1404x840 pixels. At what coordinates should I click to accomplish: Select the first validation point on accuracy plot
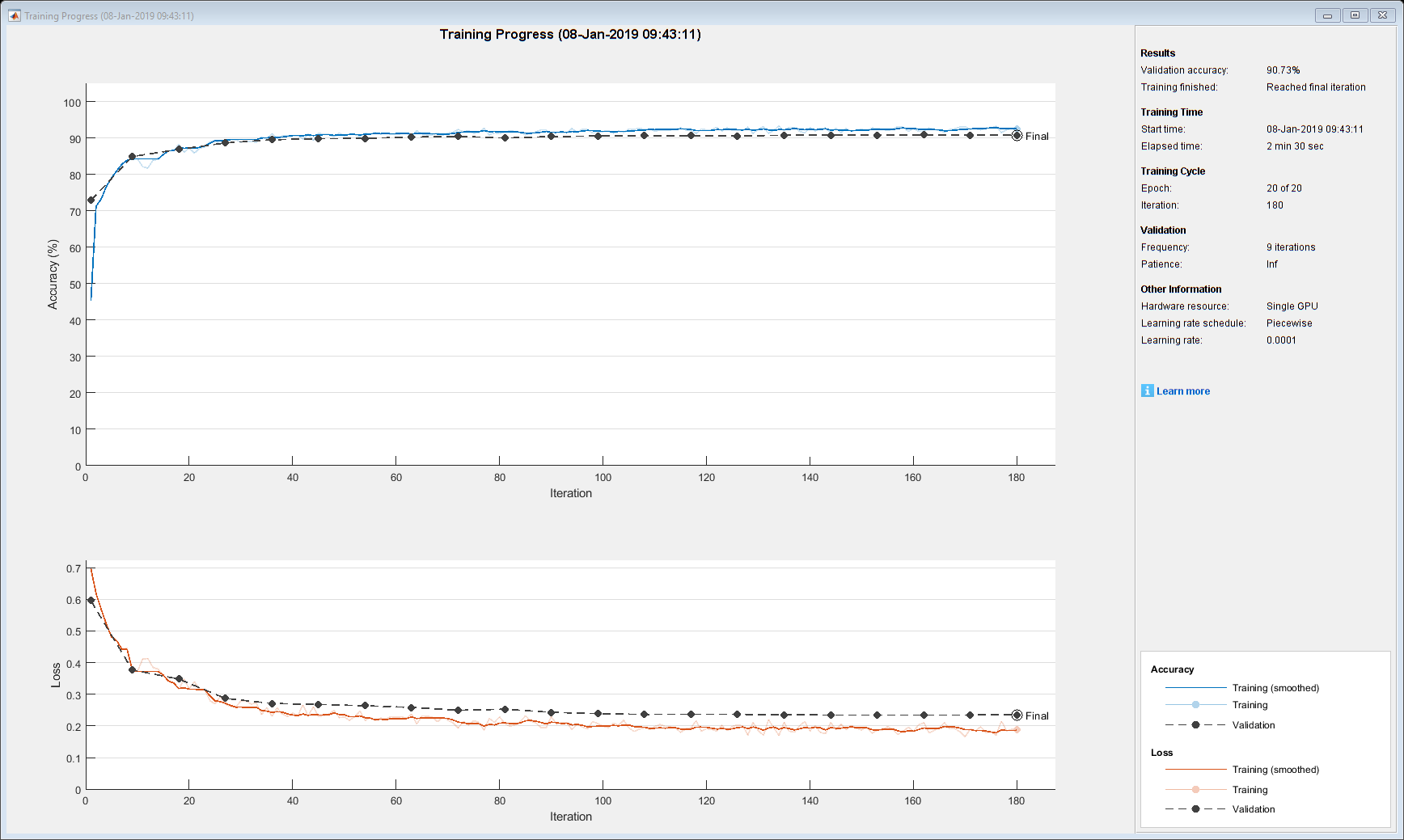[91, 200]
